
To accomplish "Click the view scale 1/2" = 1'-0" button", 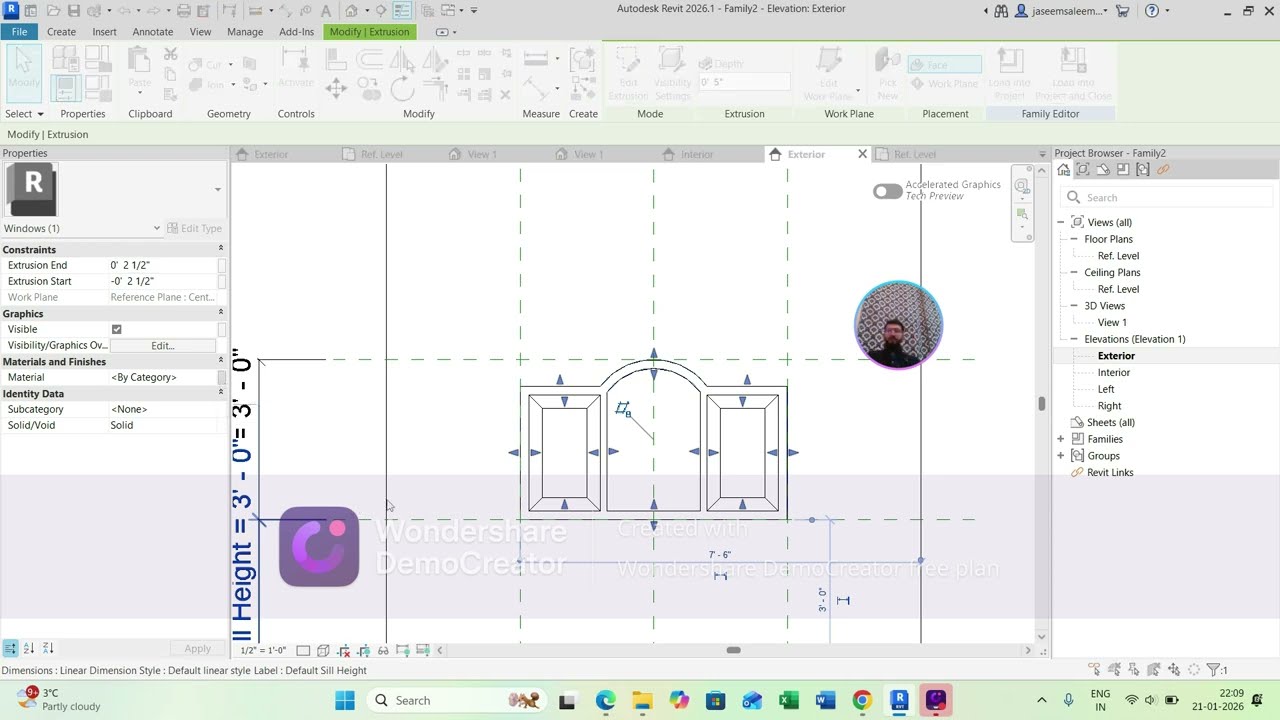I will (x=263, y=651).
